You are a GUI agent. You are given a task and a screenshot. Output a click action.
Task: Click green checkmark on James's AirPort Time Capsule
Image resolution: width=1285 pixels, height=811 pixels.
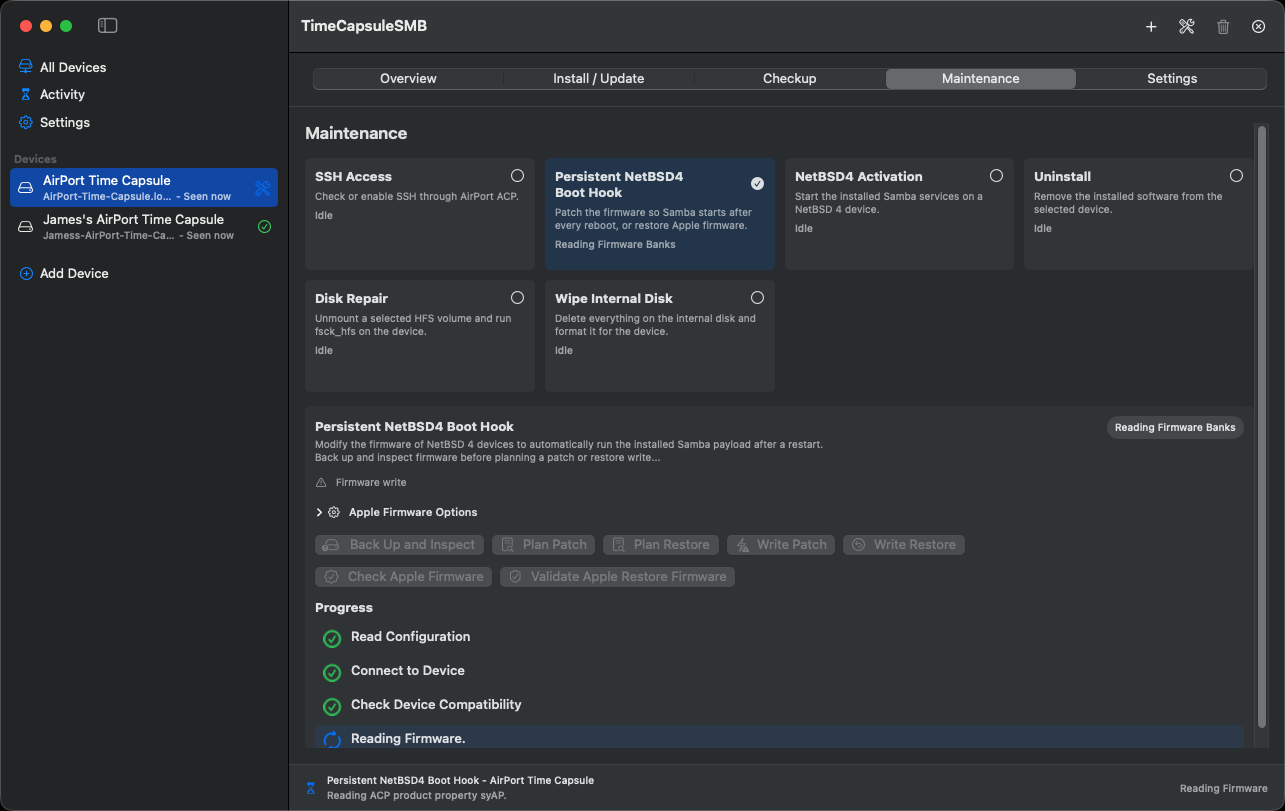point(264,227)
